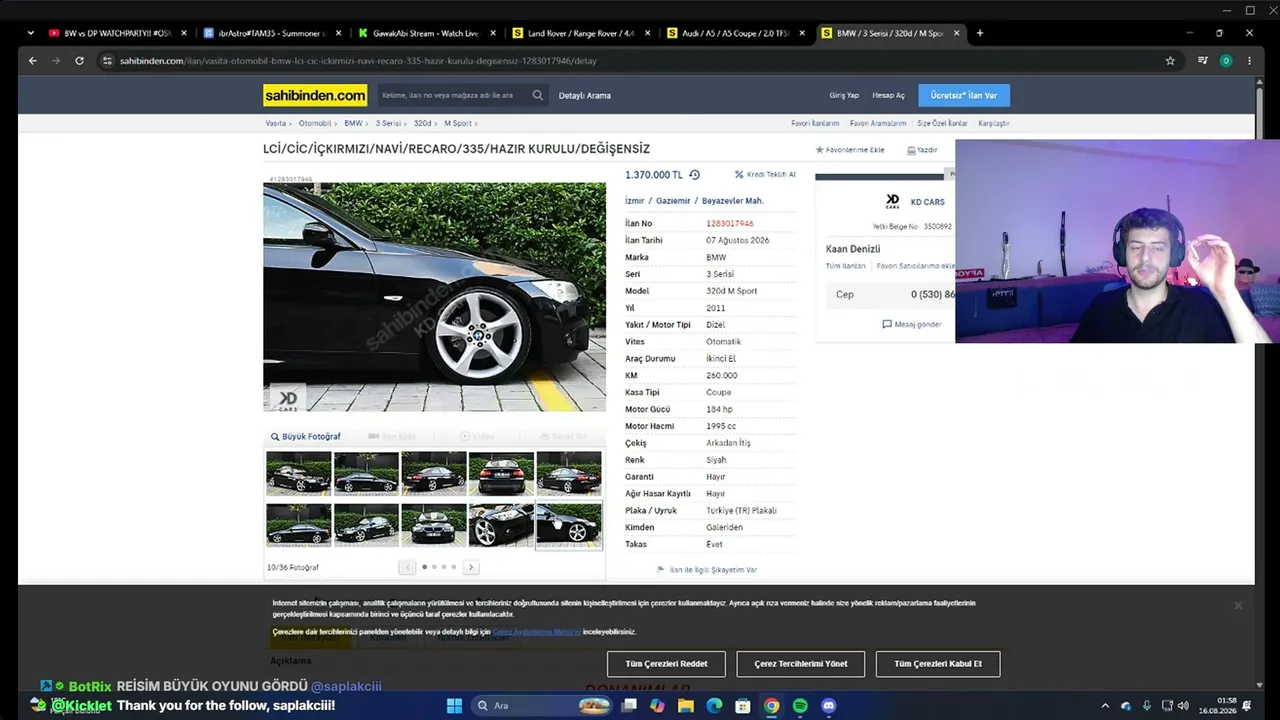Click the star icon for Favorilerime Ekle
Viewport: 1280px width, 720px height.
(819, 150)
